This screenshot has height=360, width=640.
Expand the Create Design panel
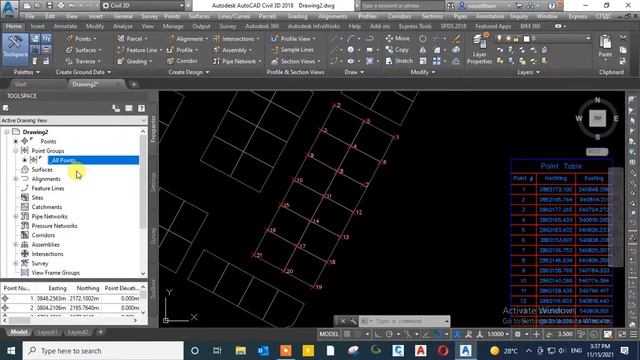coord(189,72)
